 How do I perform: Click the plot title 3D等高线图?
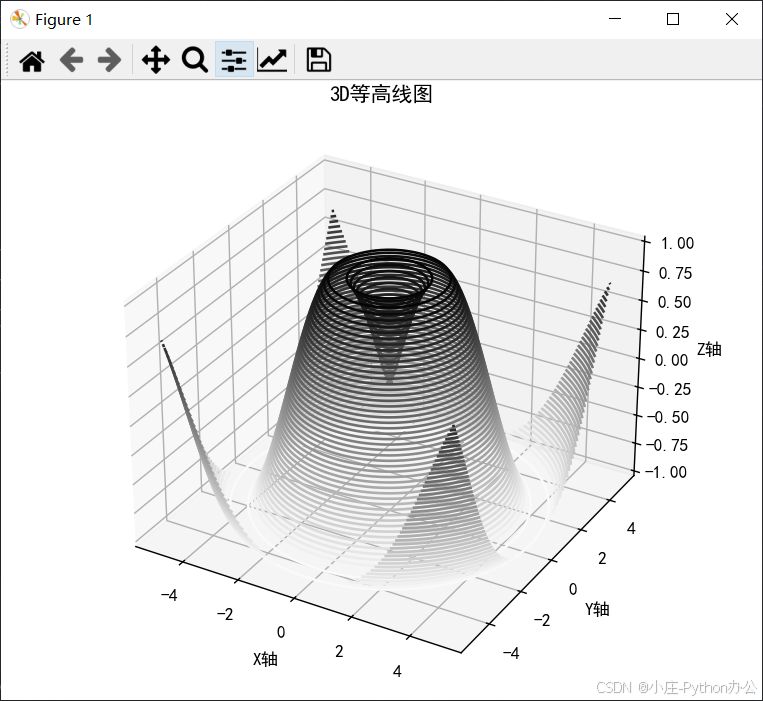pos(381,94)
